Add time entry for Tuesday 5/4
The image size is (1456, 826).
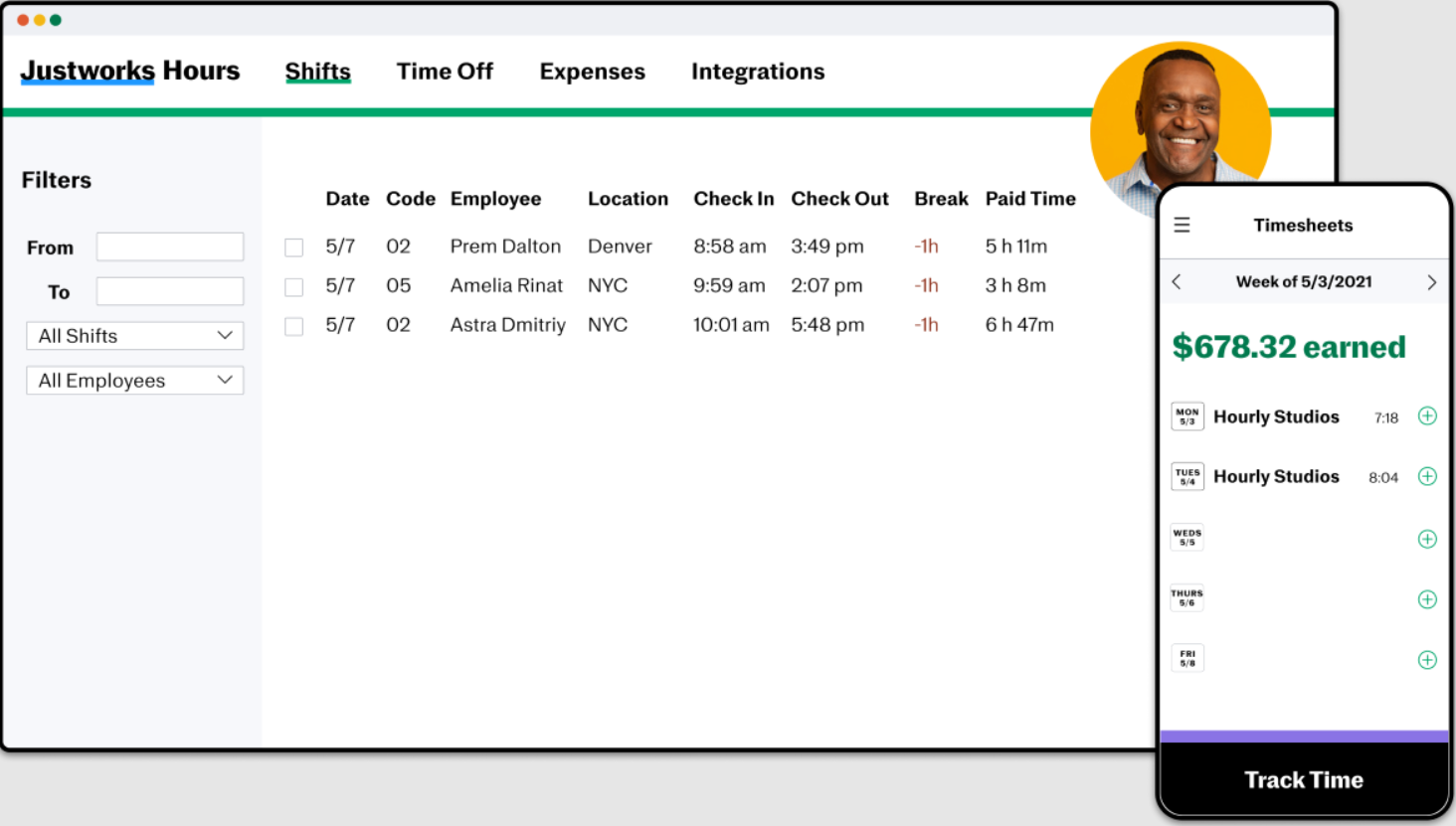point(1427,477)
